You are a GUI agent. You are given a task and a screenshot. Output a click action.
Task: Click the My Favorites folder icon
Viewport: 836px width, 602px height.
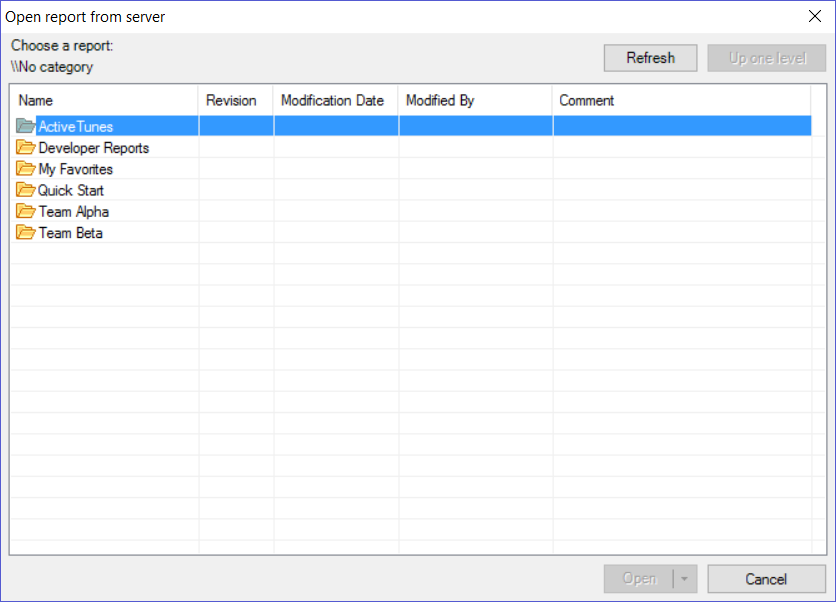click(26, 168)
